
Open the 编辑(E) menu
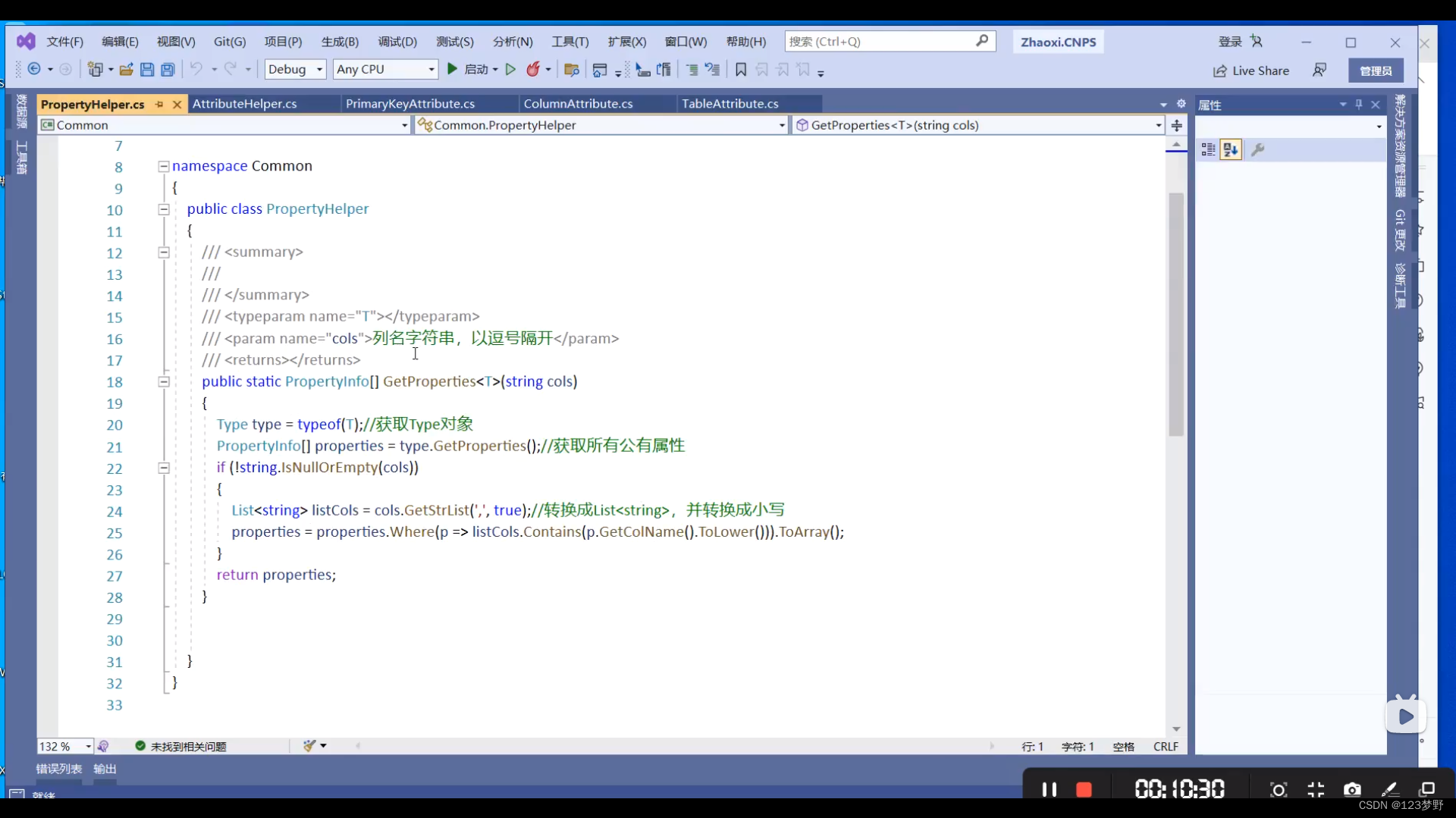(x=120, y=42)
